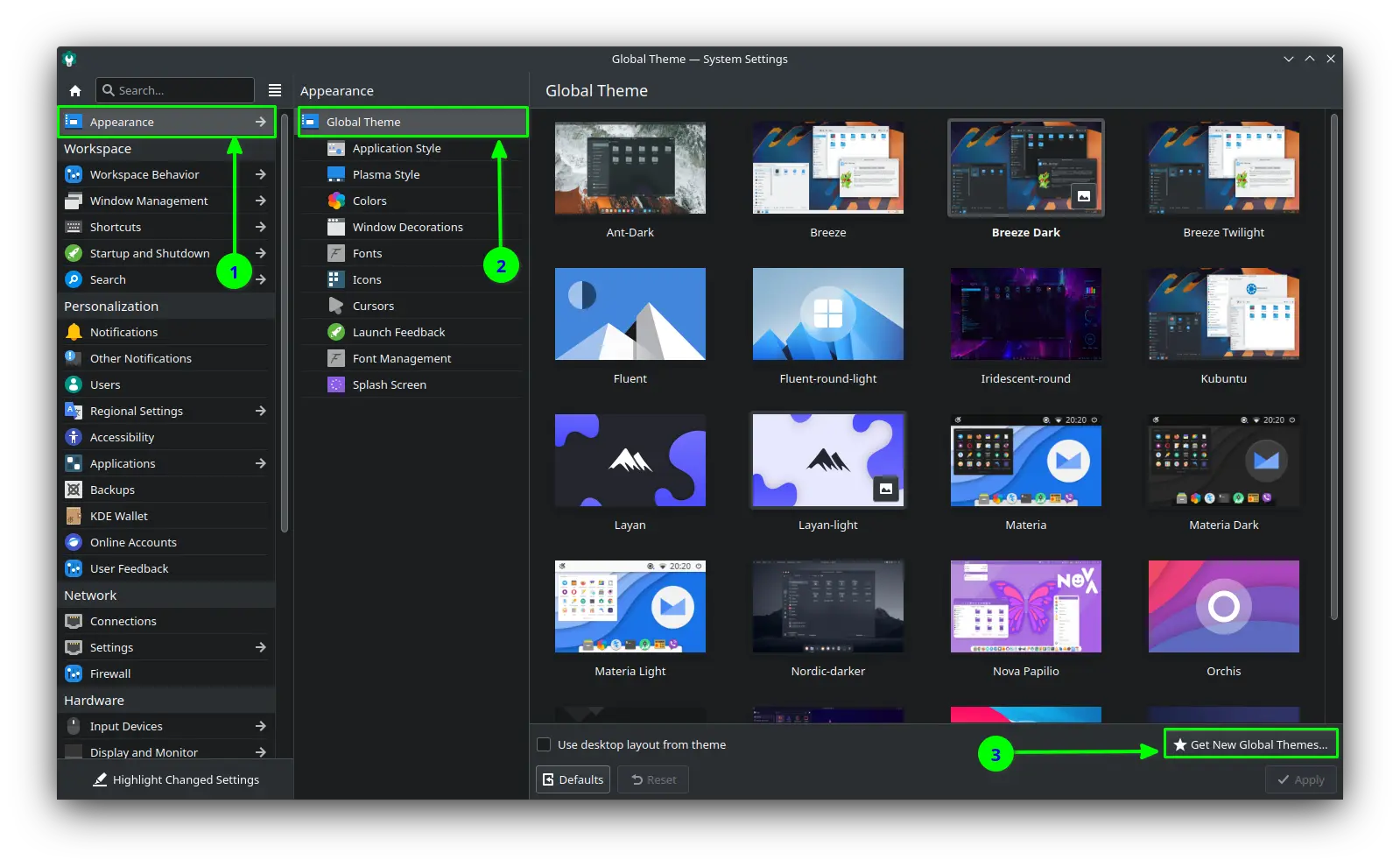Open Application Style settings

click(412, 148)
